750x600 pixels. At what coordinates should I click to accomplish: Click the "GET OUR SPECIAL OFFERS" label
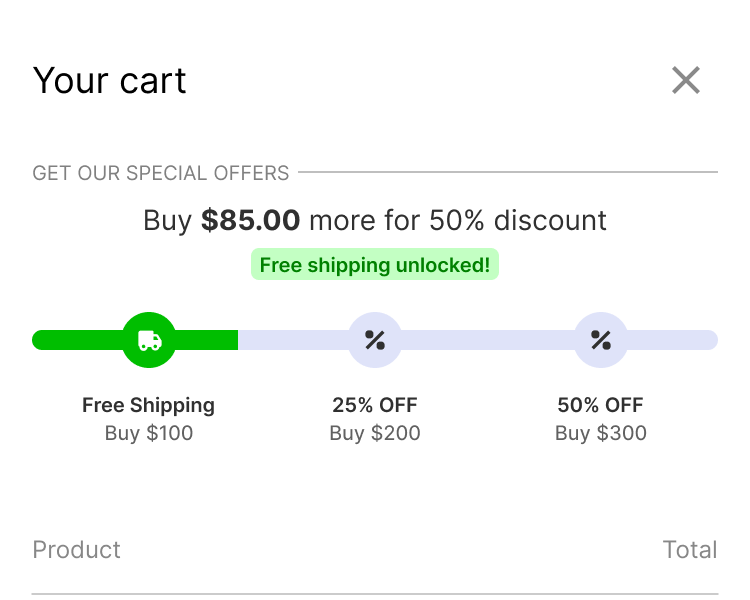pyautogui.click(x=161, y=173)
